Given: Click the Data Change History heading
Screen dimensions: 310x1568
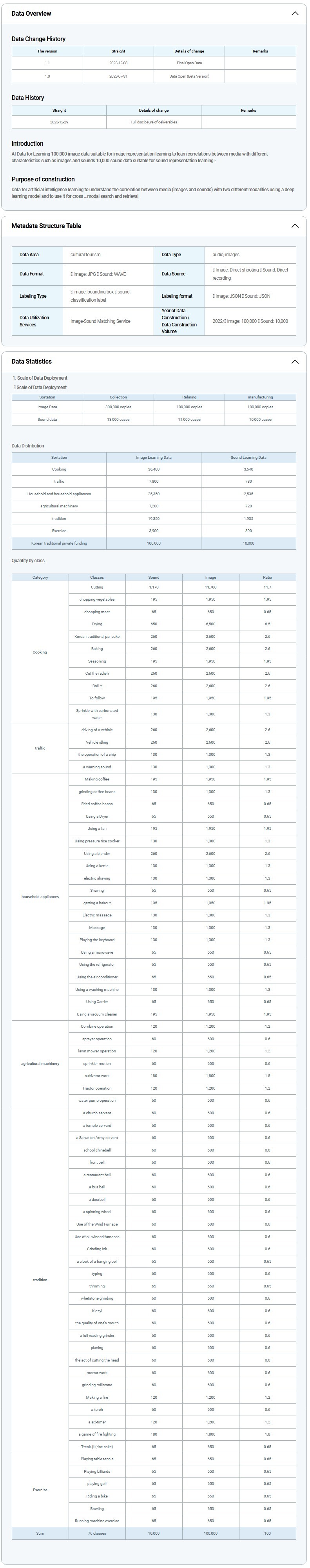Looking at the screenshot, I should click(x=38, y=39).
